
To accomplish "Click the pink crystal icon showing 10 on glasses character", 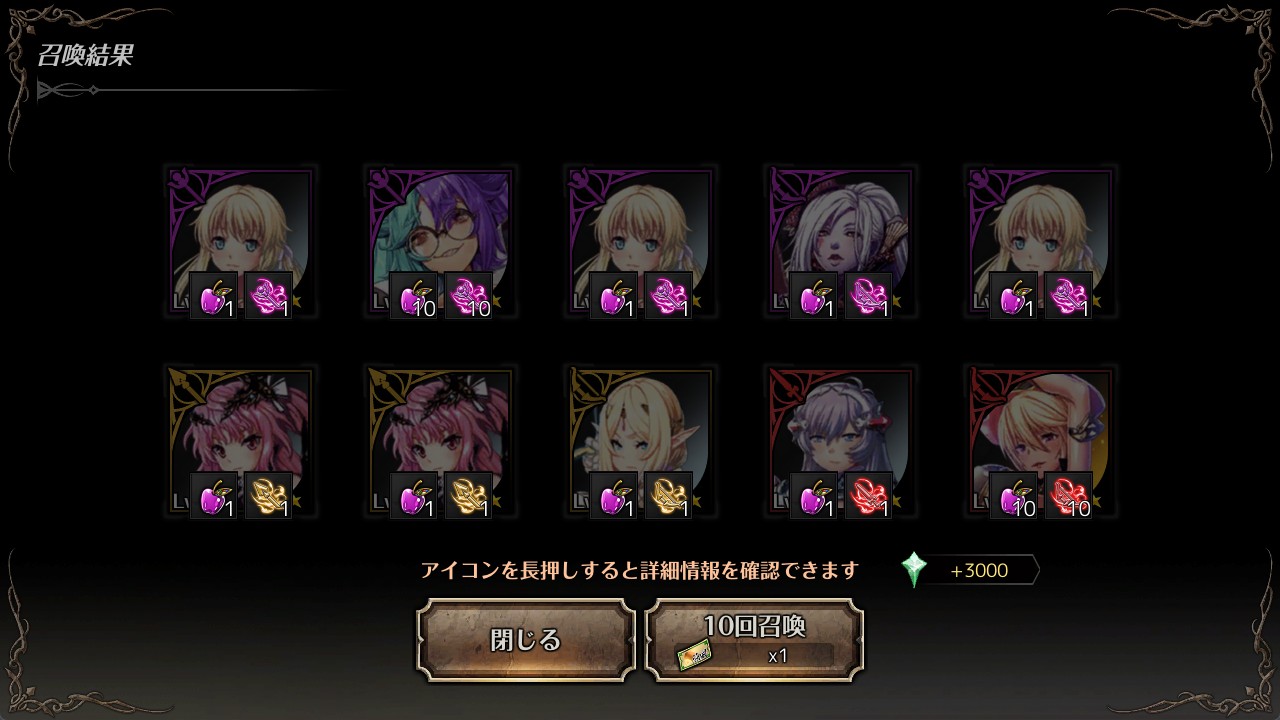I will [469, 296].
